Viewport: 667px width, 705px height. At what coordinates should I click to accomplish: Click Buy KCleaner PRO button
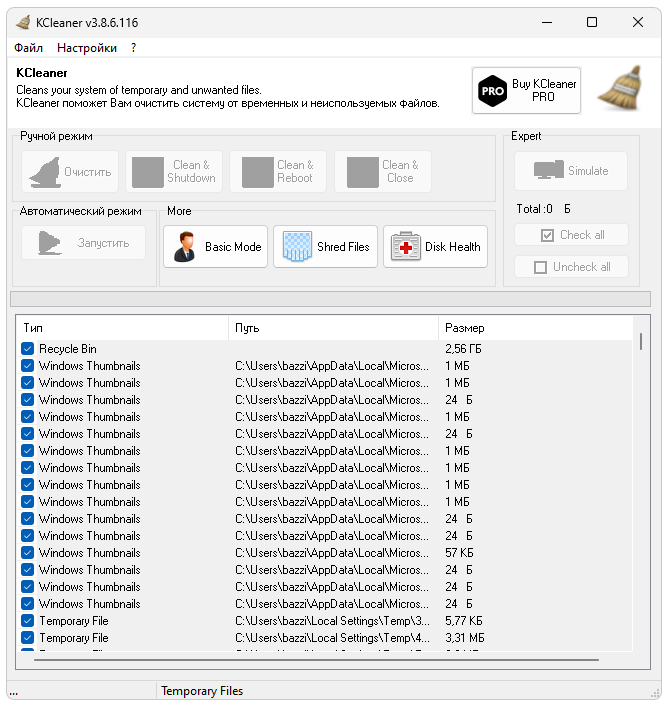(526, 90)
